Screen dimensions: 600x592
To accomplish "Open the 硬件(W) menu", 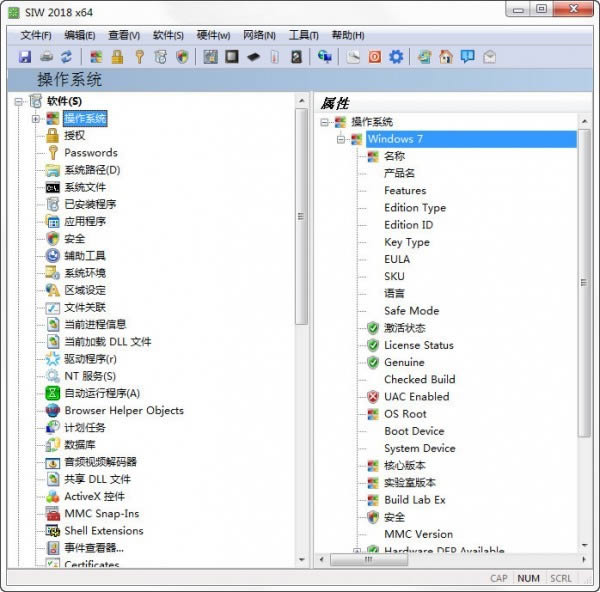I will point(213,36).
